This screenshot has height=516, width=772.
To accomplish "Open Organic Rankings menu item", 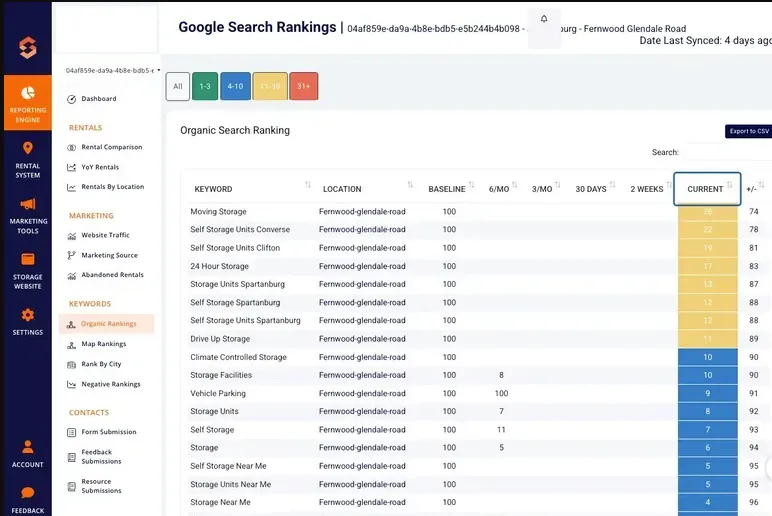I will tap(106, 324).
